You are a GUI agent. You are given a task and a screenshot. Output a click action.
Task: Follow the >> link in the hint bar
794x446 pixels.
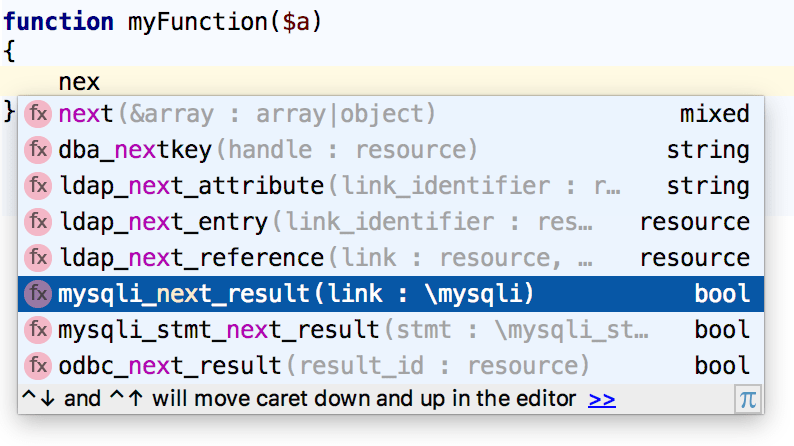pos(602,399)
